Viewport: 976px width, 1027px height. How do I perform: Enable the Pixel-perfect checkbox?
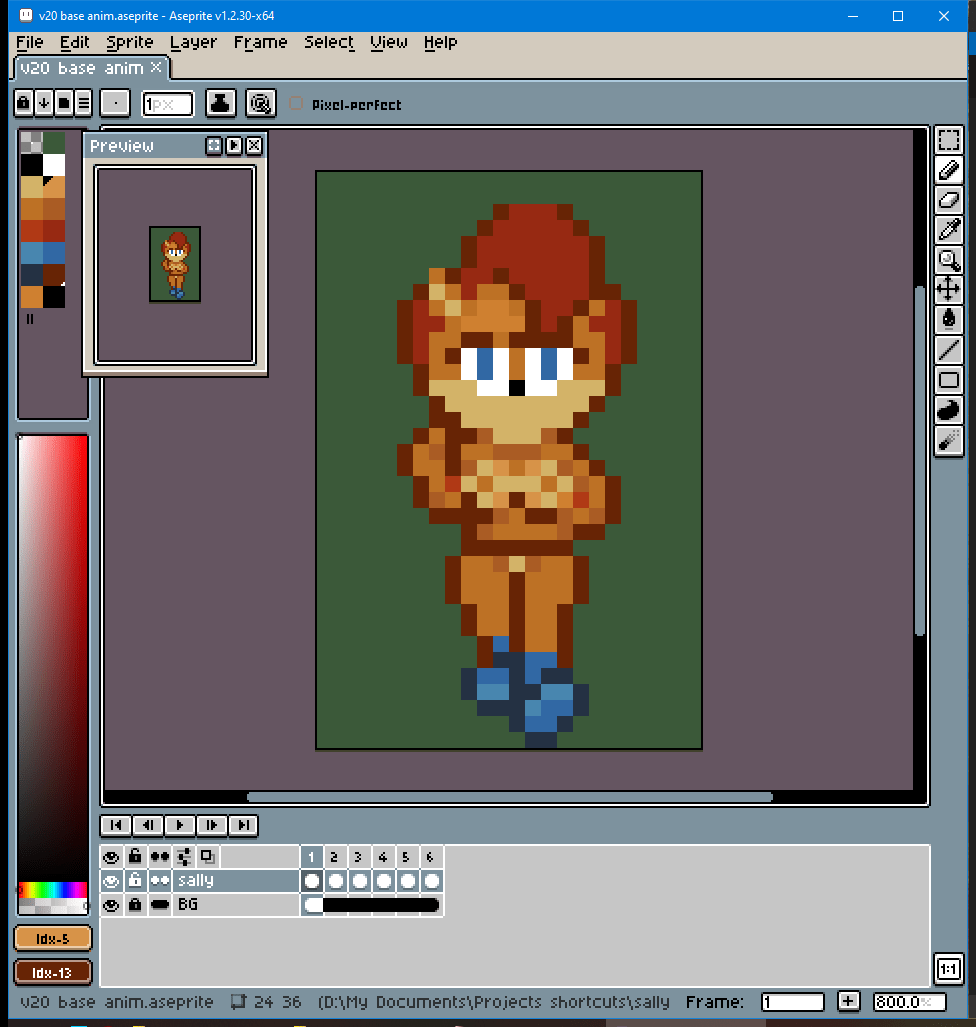pyautogui.click(x=296, y=104)
